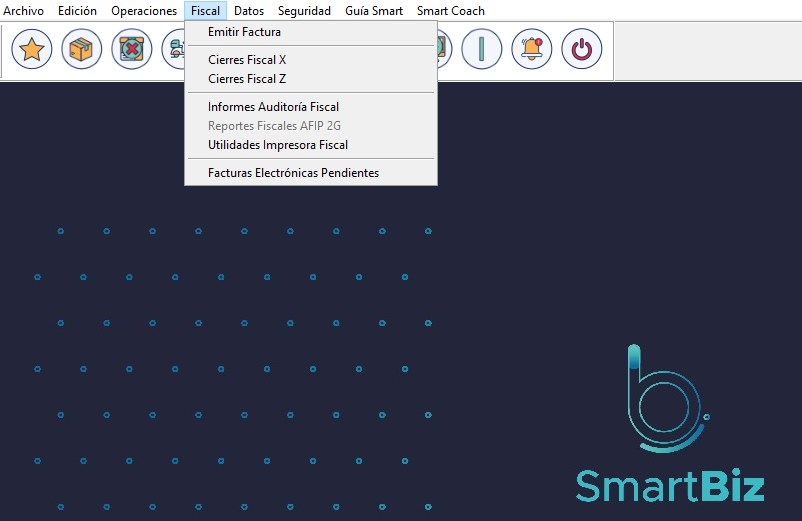Viewport: 802px width, 521px height.
Task: Open Informes Auditoría Fiscal
Action: (273, 107)
